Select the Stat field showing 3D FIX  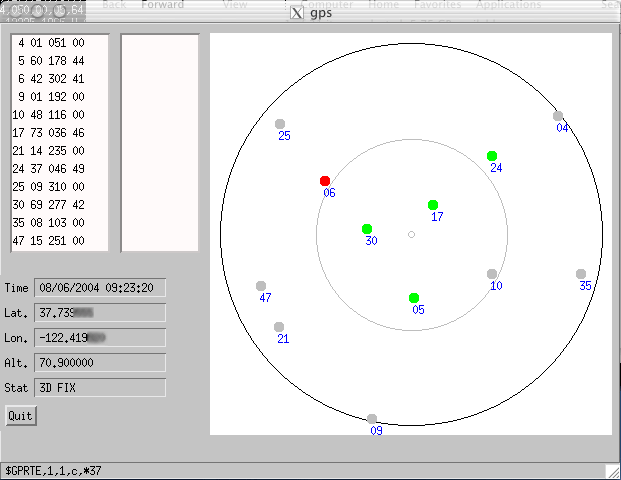pyautogui.click(x=100, y=387)
